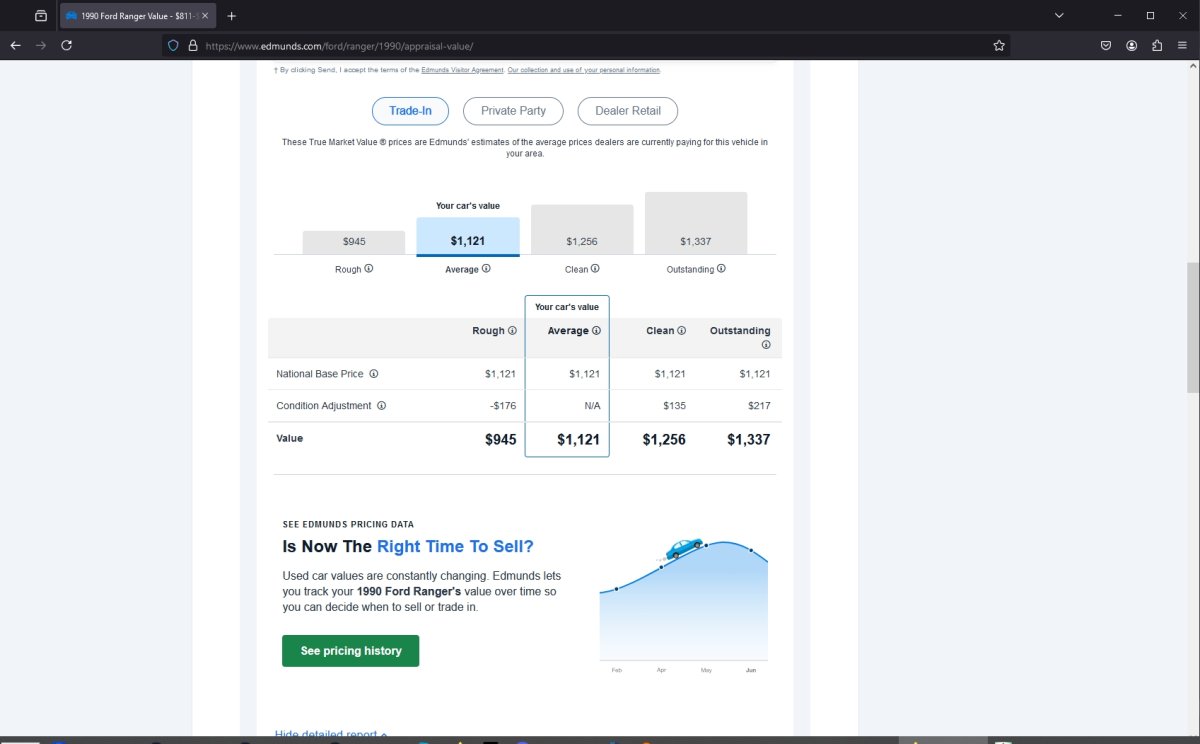
Task: Click info icon in Clean table header
Action: [x=681, y=331]
